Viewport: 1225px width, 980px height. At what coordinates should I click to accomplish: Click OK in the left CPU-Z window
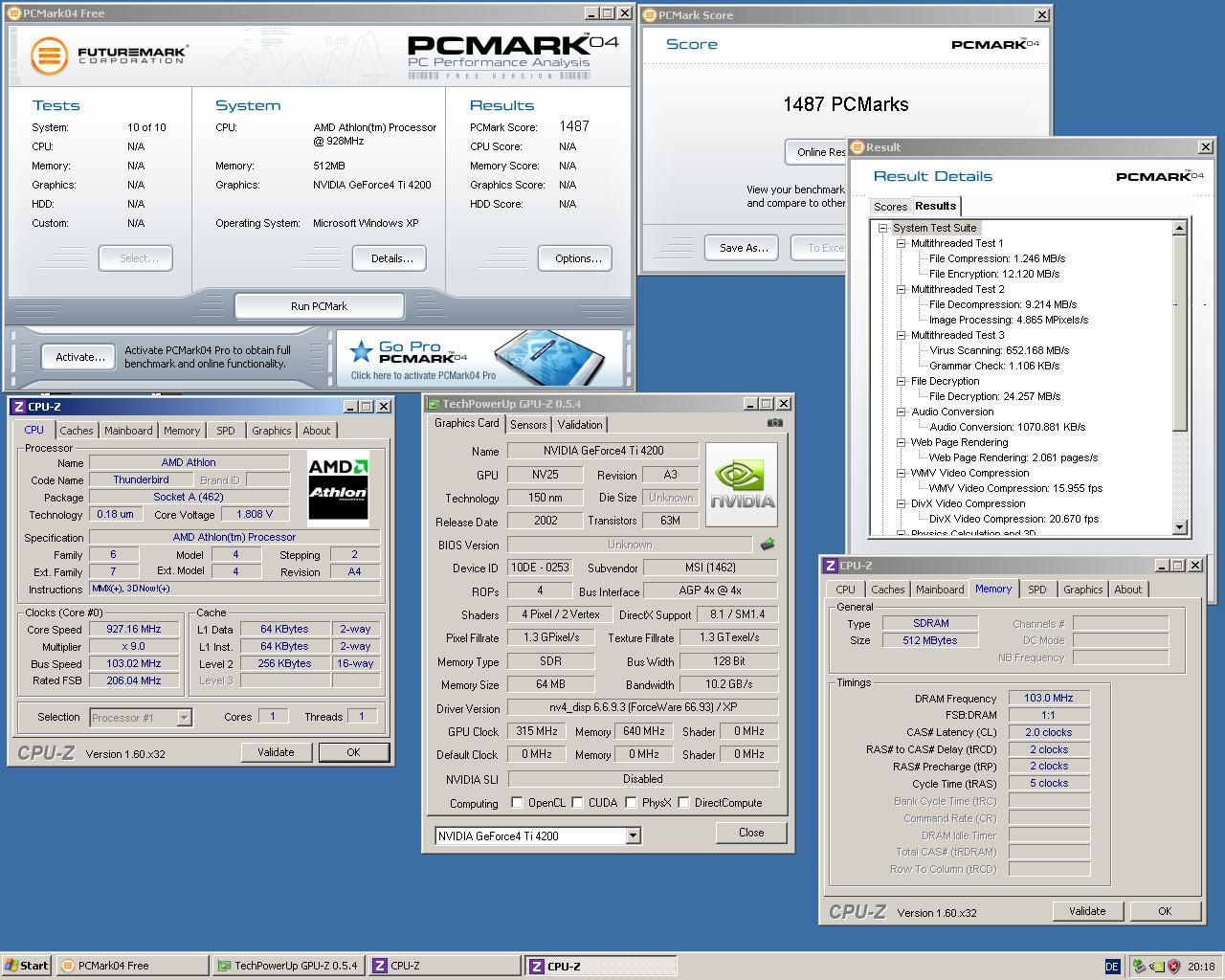click(x=353, y=752)
